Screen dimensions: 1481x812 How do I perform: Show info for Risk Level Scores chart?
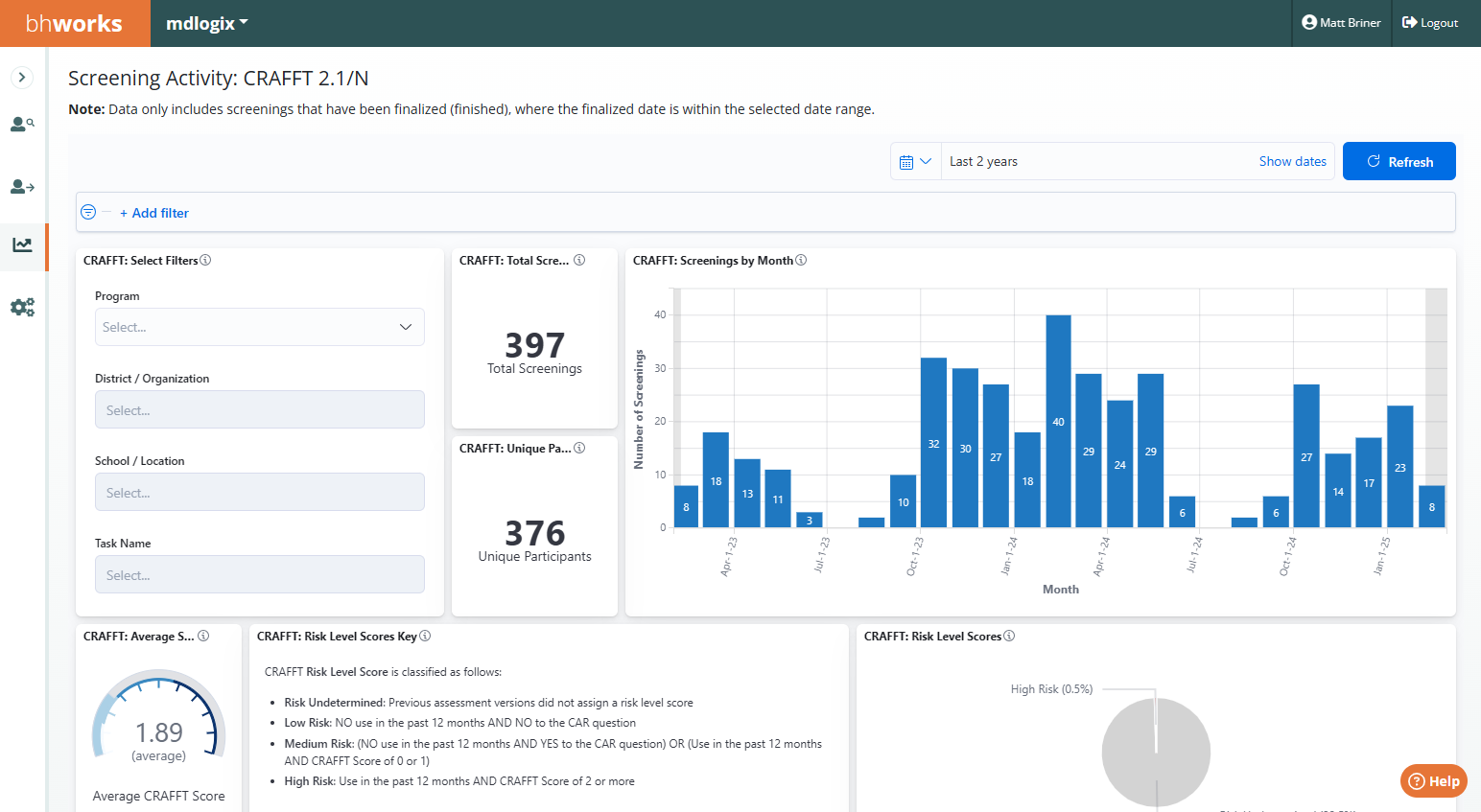point(1009,636)
